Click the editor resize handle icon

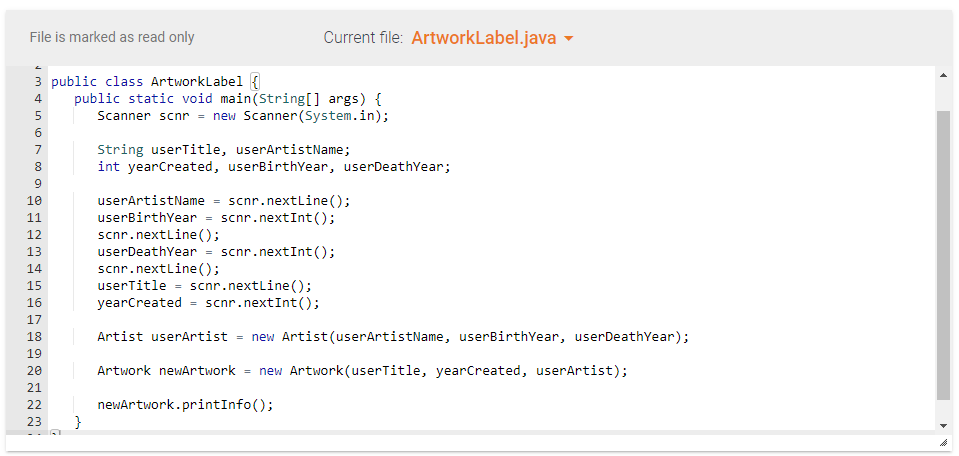point(943,443)
